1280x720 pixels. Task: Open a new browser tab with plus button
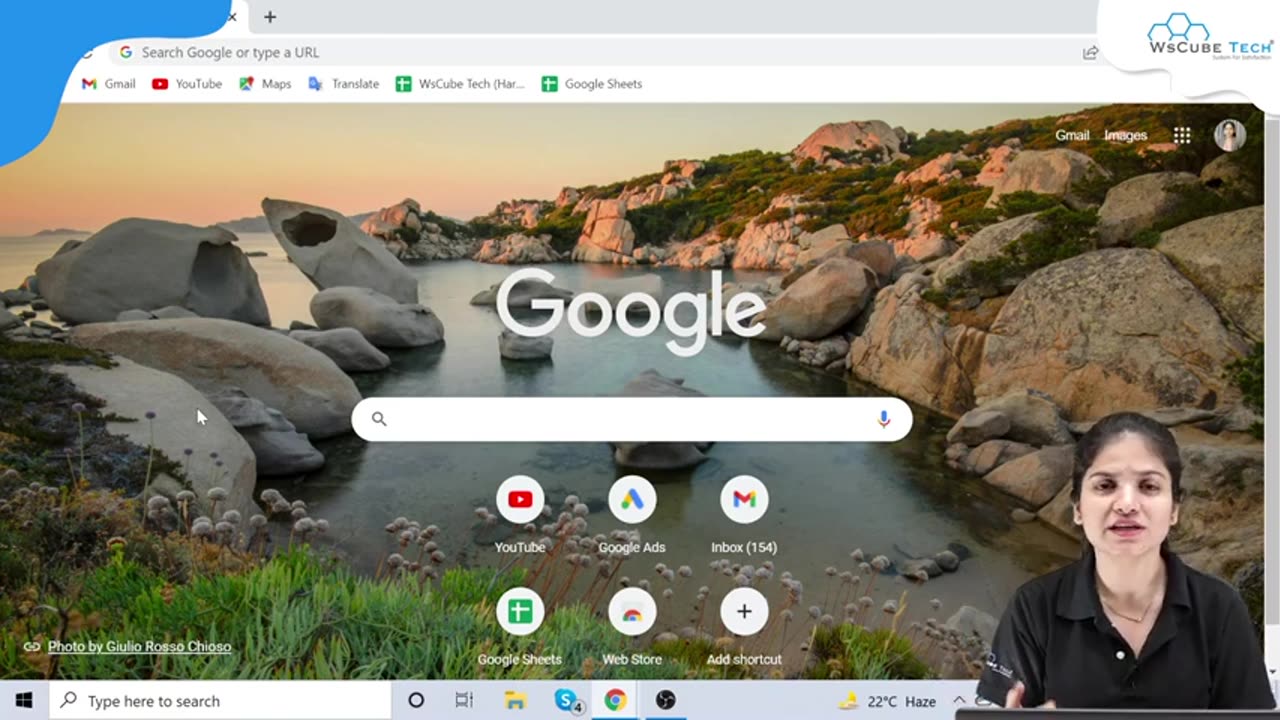(x=270, y=17)
